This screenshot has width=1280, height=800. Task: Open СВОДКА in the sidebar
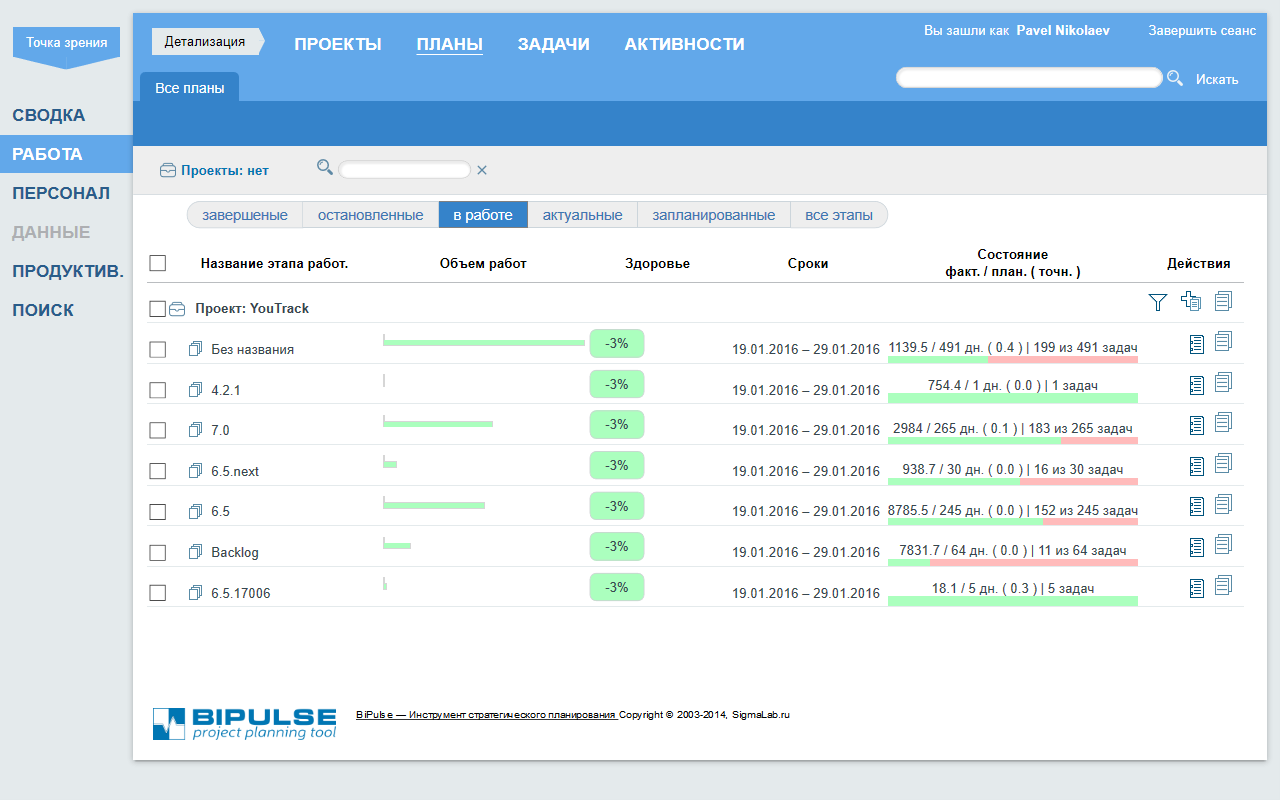49,115
